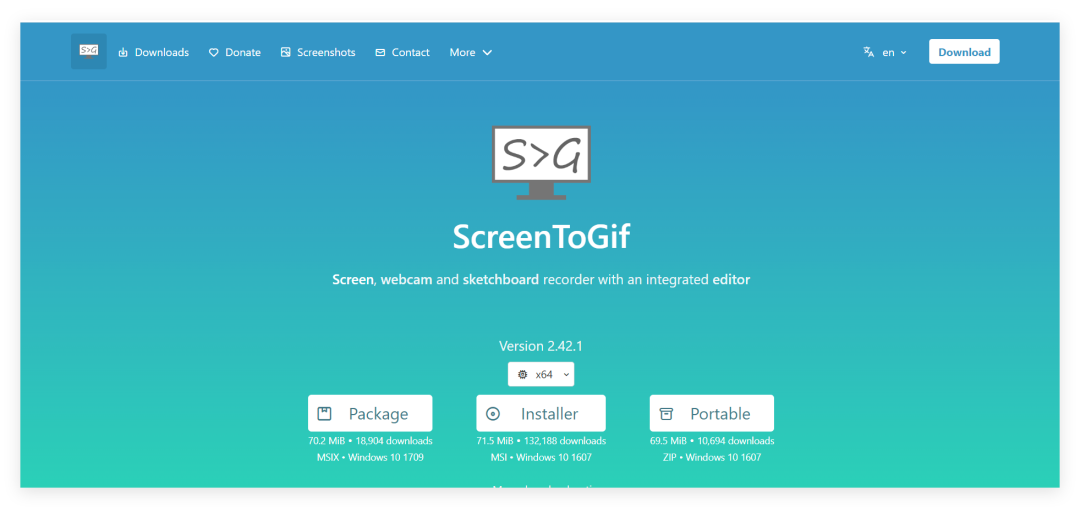
Task: Click the ScreenToGif heading text
Action: pyautogui.click(x=541, y=238)
